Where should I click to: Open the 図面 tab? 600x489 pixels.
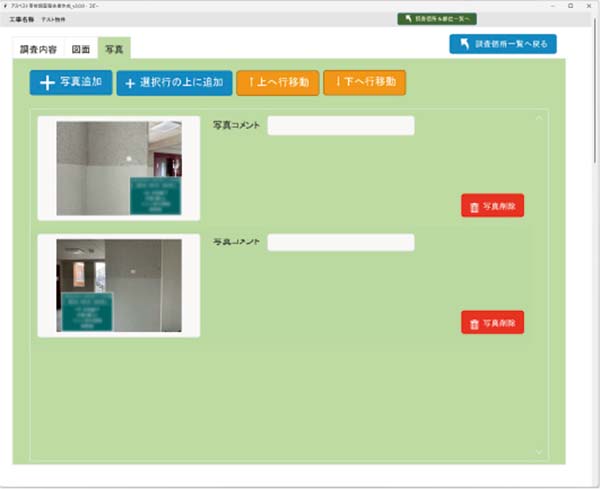(81, 49)
